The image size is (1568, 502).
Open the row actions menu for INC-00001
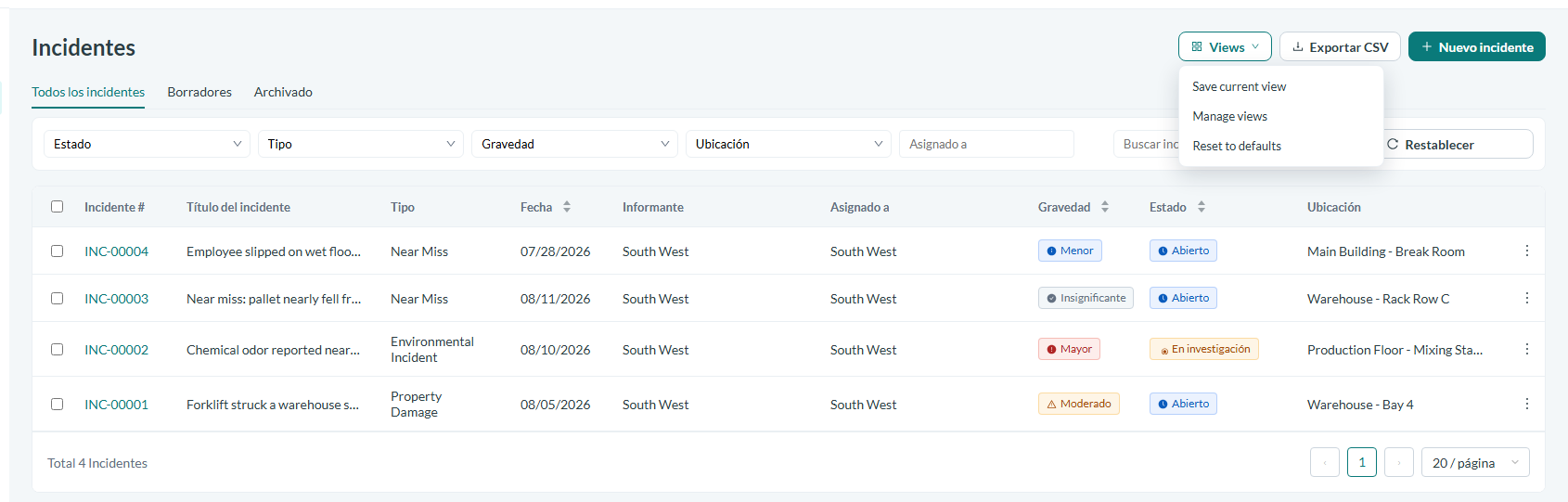point(1526,404)
